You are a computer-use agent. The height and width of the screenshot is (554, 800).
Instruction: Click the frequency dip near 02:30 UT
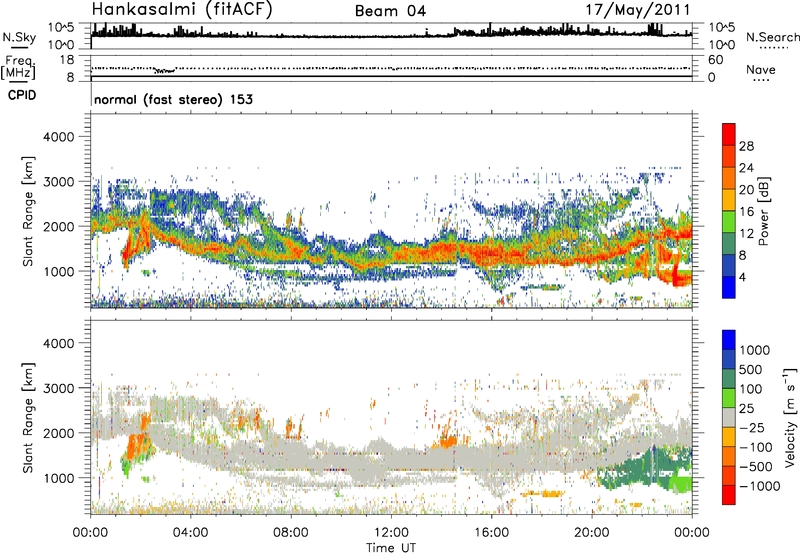point(165,71)
